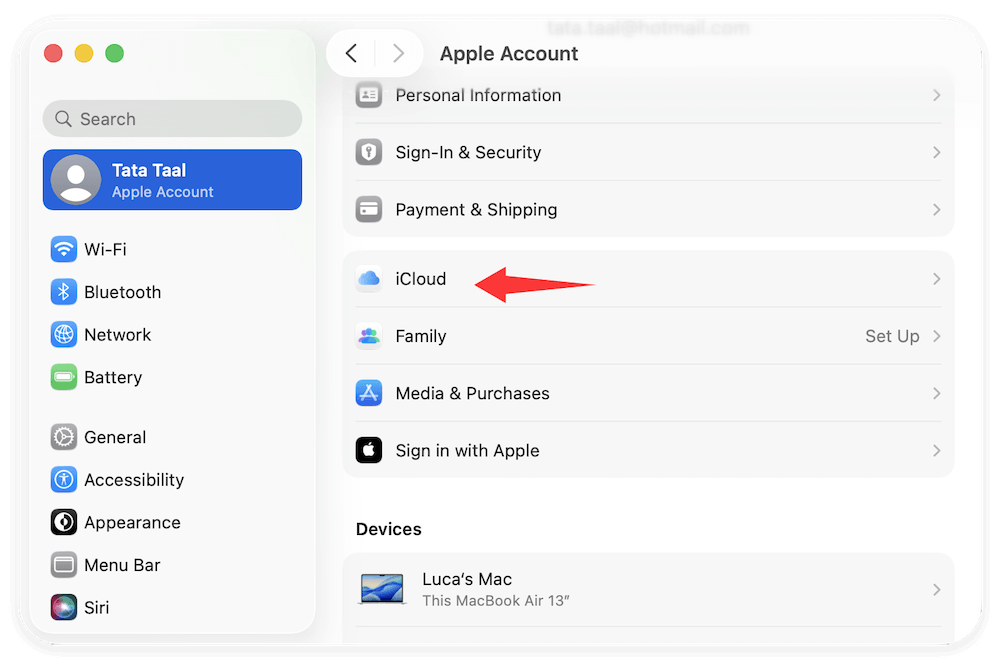Select Network settings icon
1000x663 pixels.
63,334
